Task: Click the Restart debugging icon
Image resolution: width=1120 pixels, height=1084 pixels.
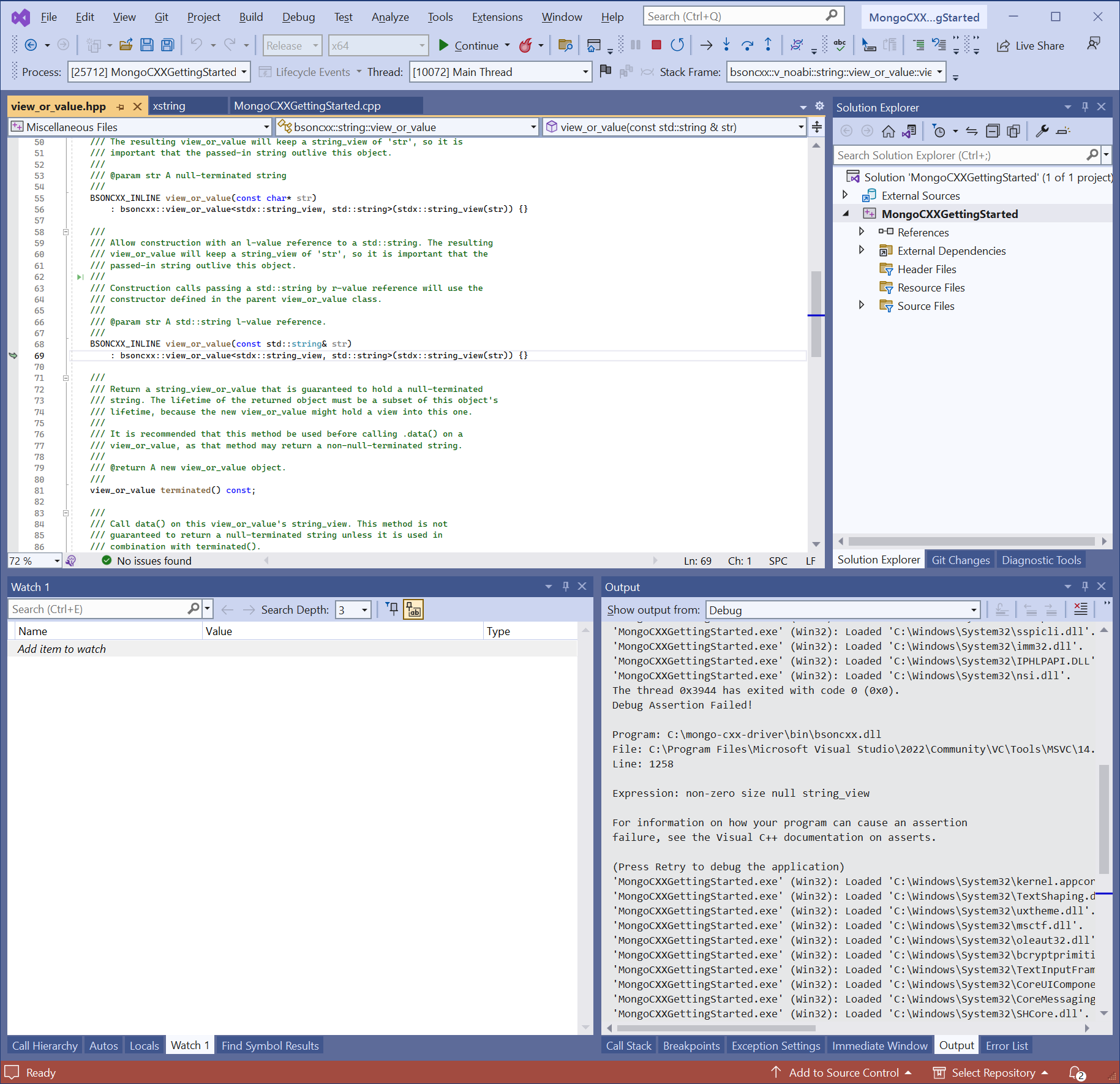Action: pyautogui.click(x=677, y=45)
